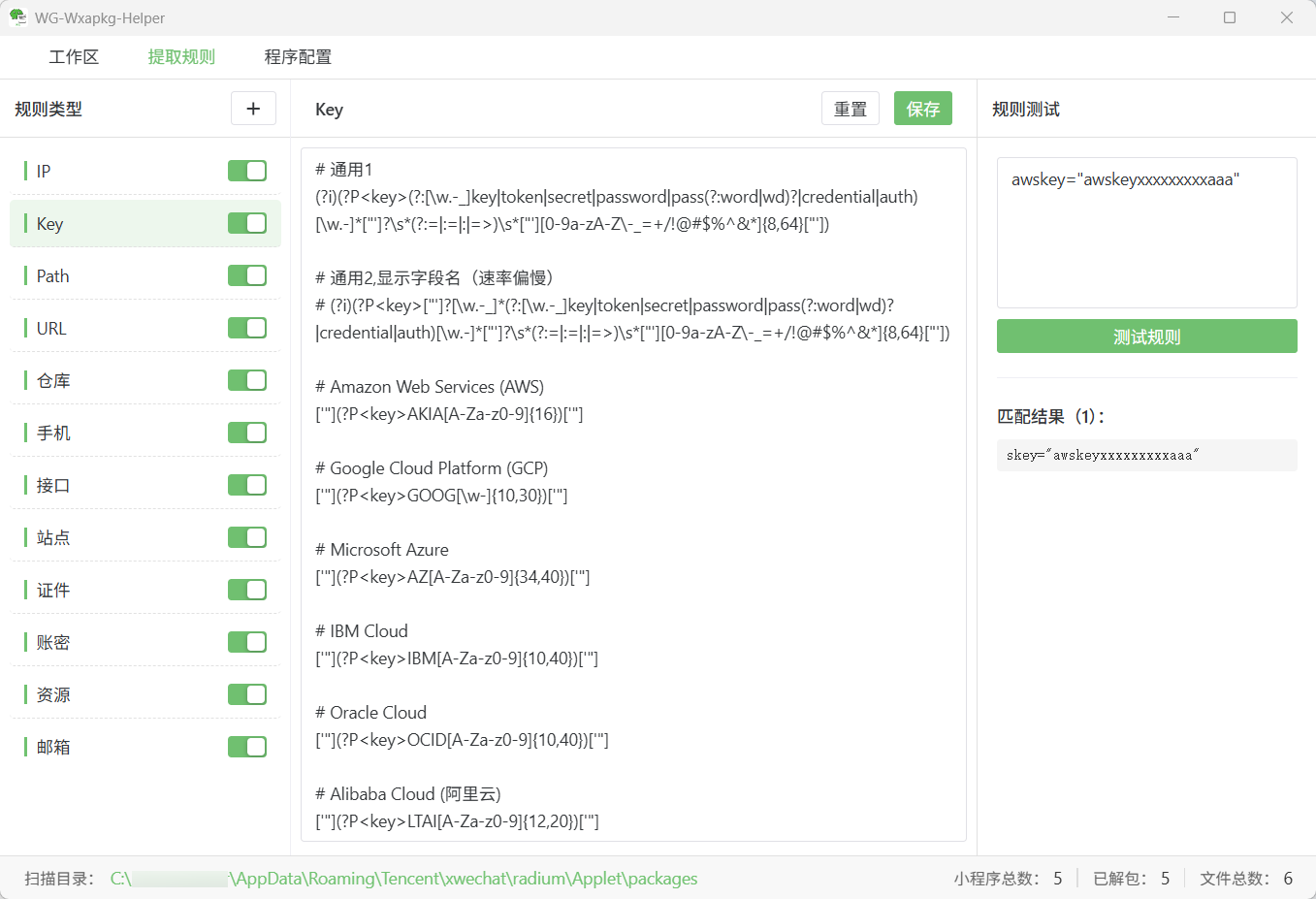Open the 账密 rule type

click(54, 642)
